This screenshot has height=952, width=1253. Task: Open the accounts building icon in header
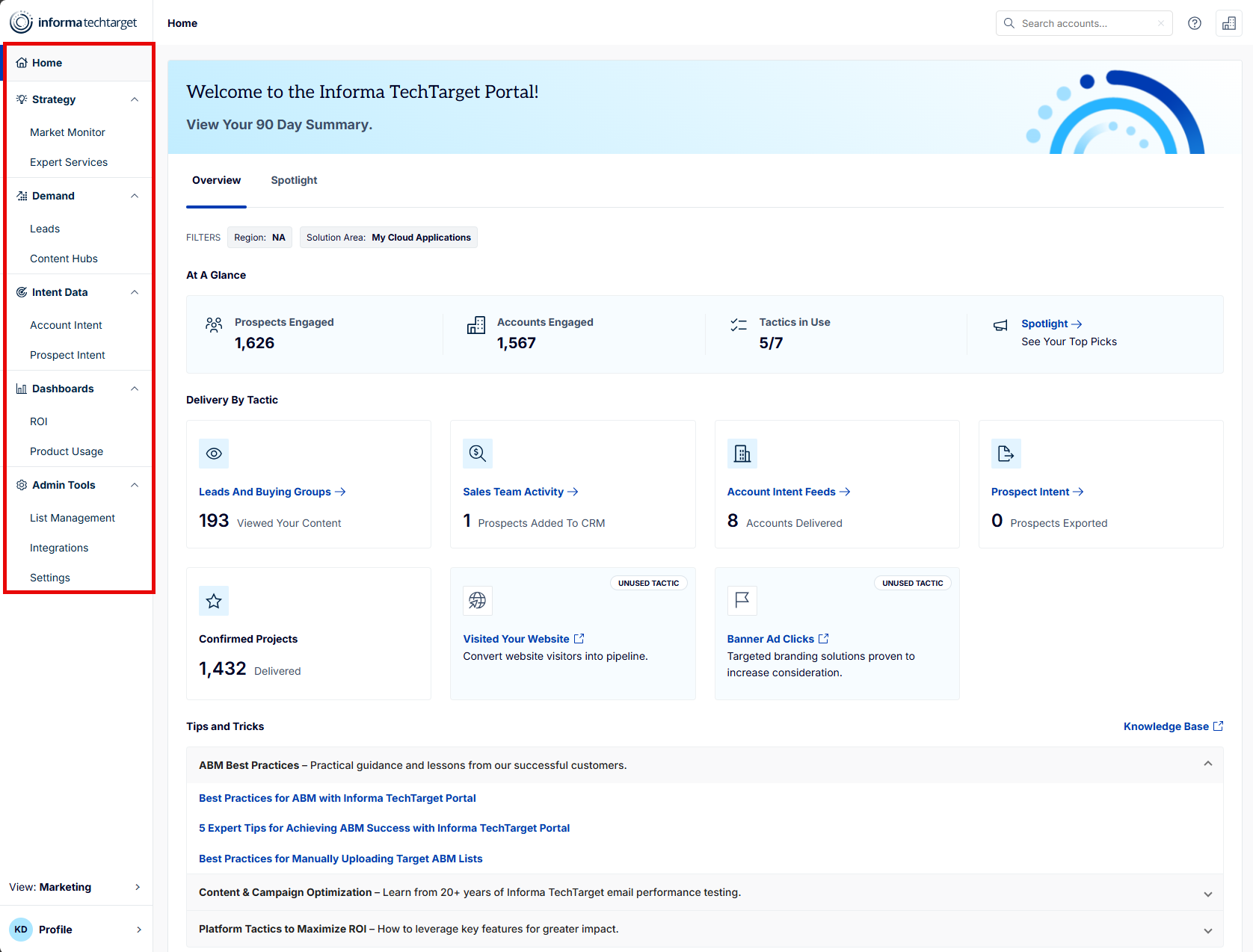point(1229,23)
